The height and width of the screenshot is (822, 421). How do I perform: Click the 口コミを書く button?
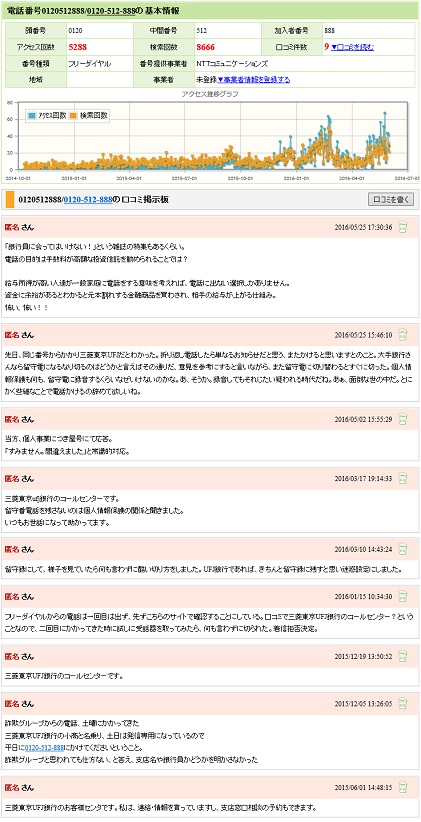[x=391, y=199]
